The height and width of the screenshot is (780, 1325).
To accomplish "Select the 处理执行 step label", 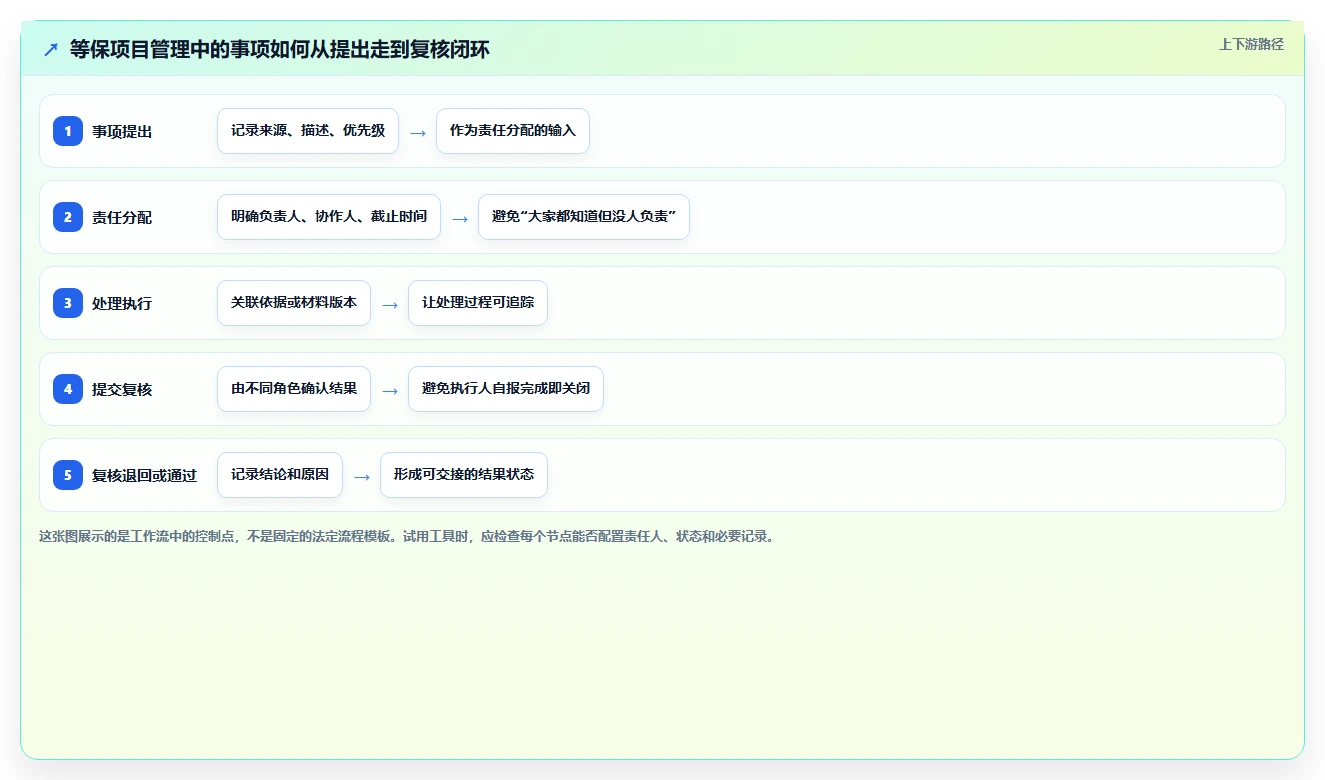I will [122, 303].
